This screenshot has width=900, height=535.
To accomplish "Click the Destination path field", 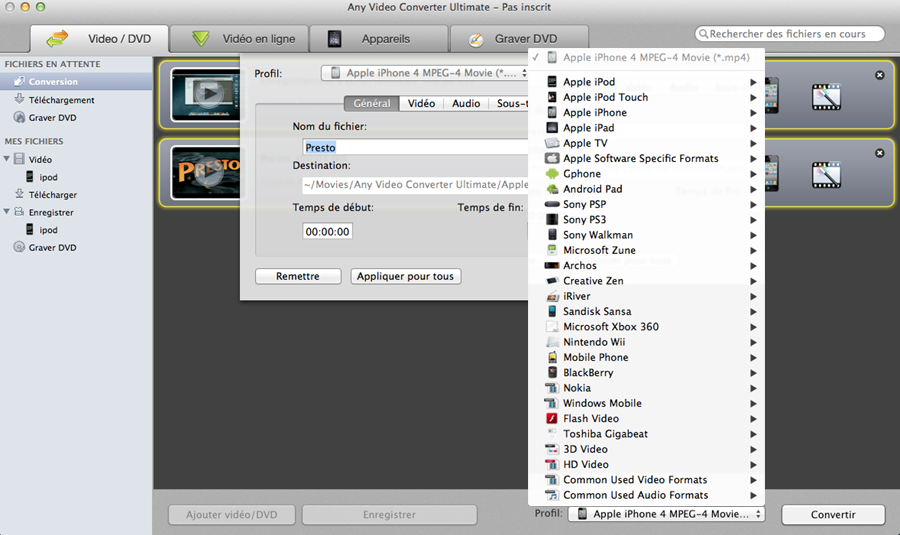I will pyautogui.click(x=415, y=185).
